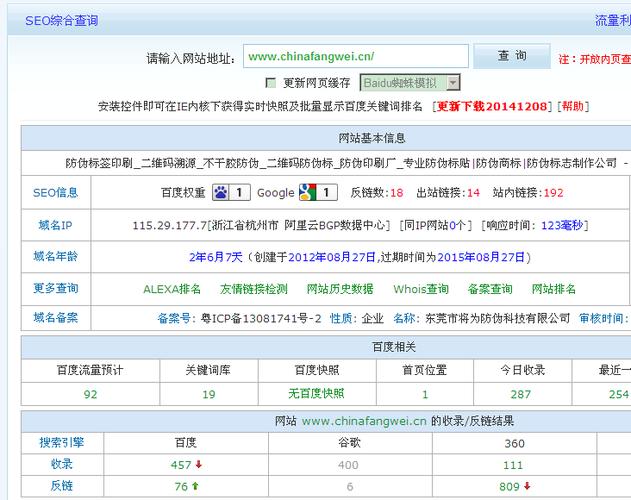The image size is (631, 500).
Task: Click Baidu 收录 value 457
Action: coord(181,465)
